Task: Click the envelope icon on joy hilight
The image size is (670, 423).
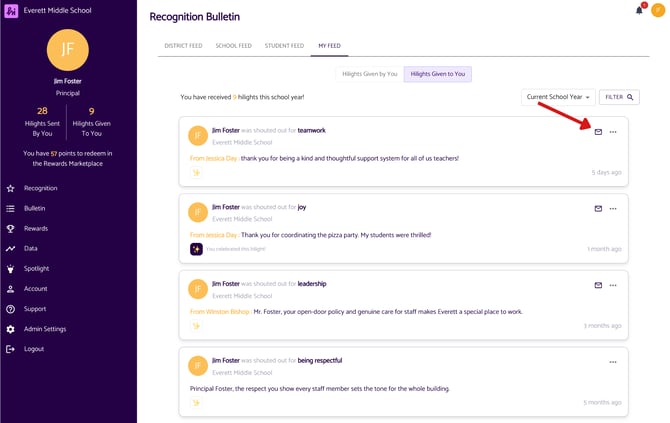Action: coord(598,209)
